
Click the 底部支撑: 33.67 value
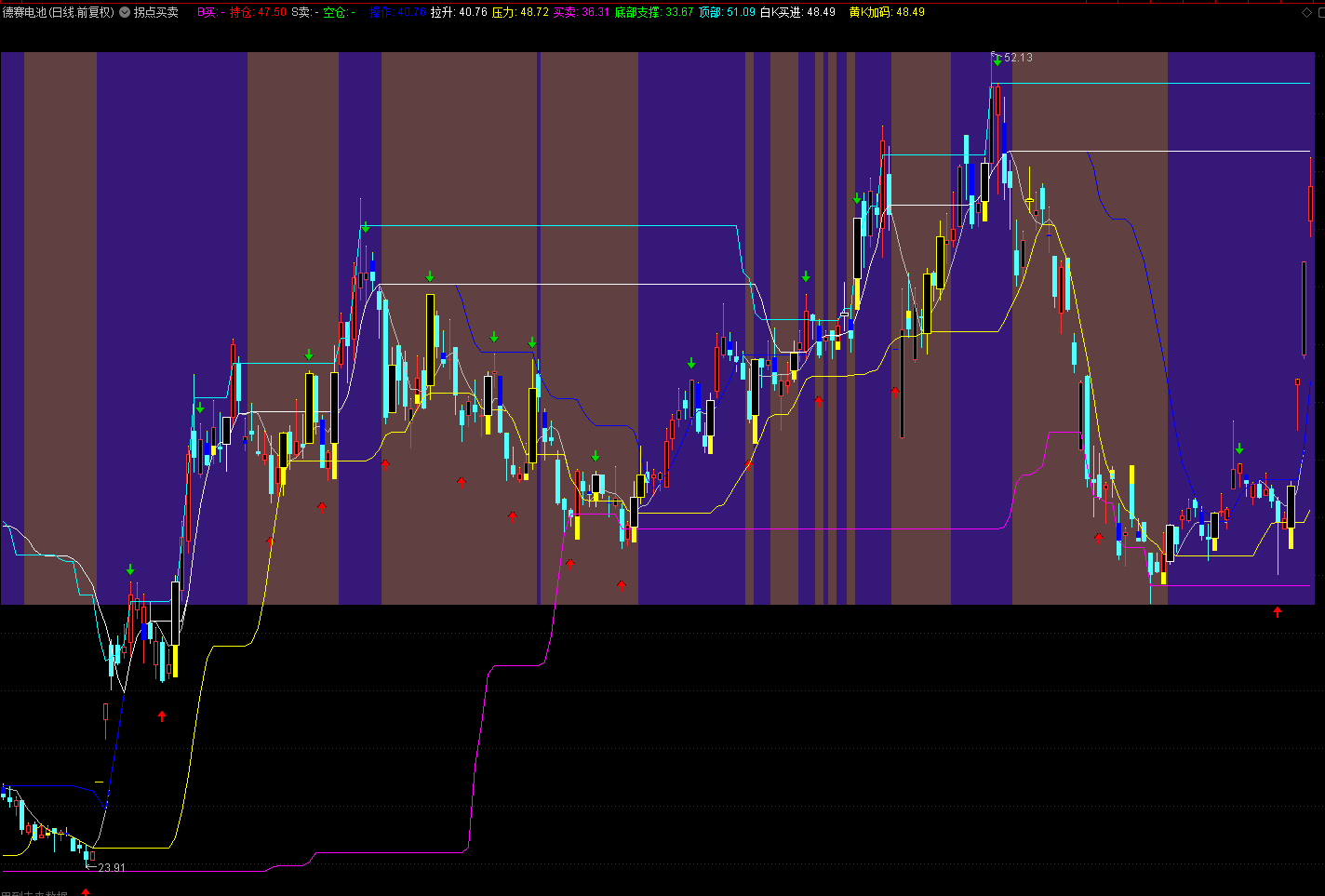(x=654, y=12)
